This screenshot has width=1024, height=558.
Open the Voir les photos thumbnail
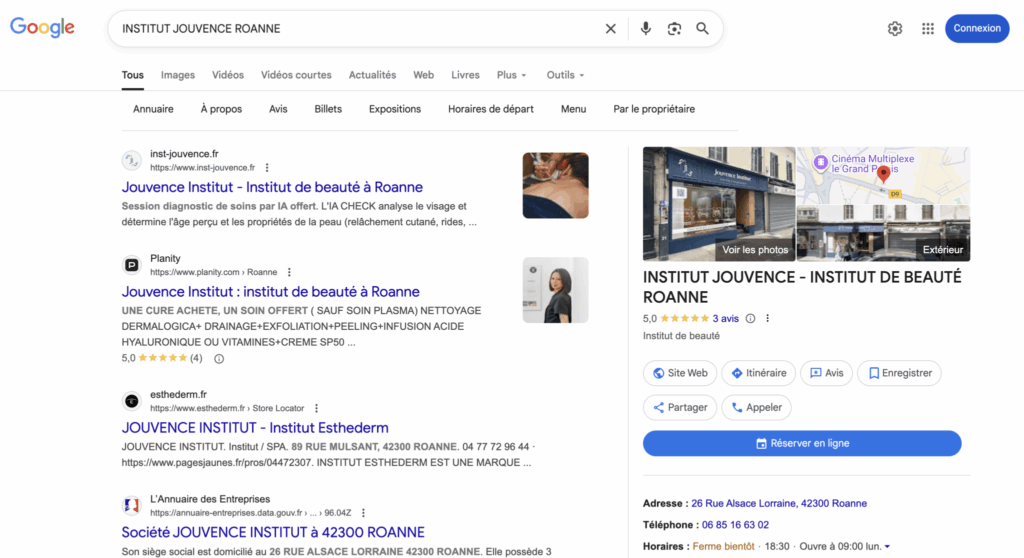pos(719,204)
